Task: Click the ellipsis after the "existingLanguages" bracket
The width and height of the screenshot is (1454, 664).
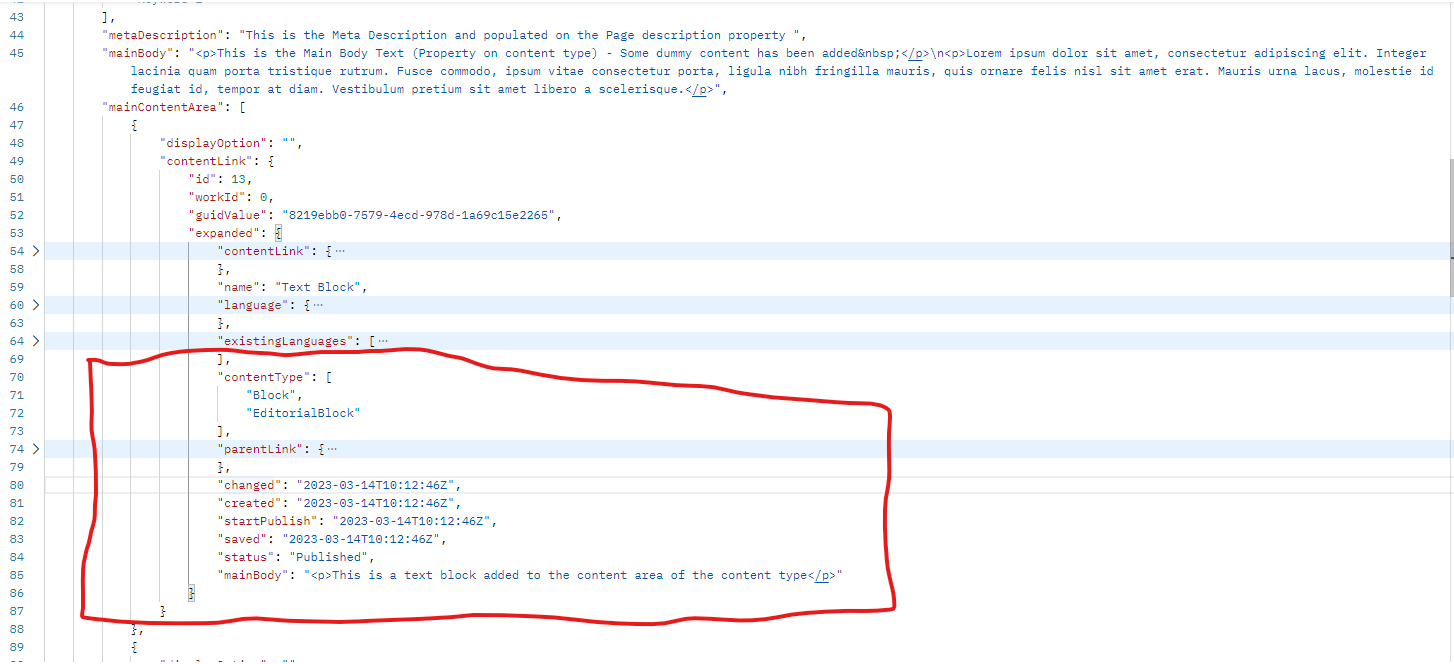Action: click(384, 341)
